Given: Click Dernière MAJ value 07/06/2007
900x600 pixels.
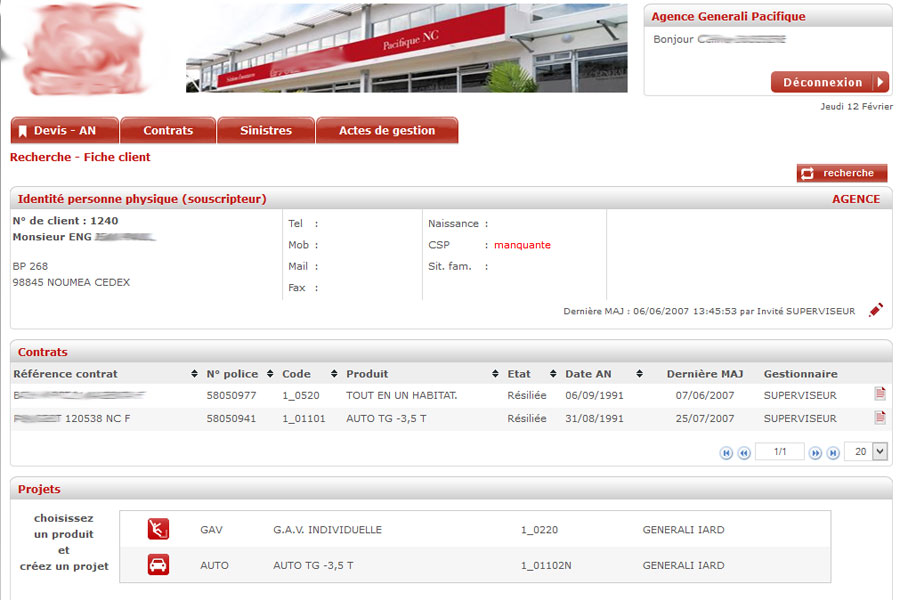Looking at the screenshot, I should 705,395.
